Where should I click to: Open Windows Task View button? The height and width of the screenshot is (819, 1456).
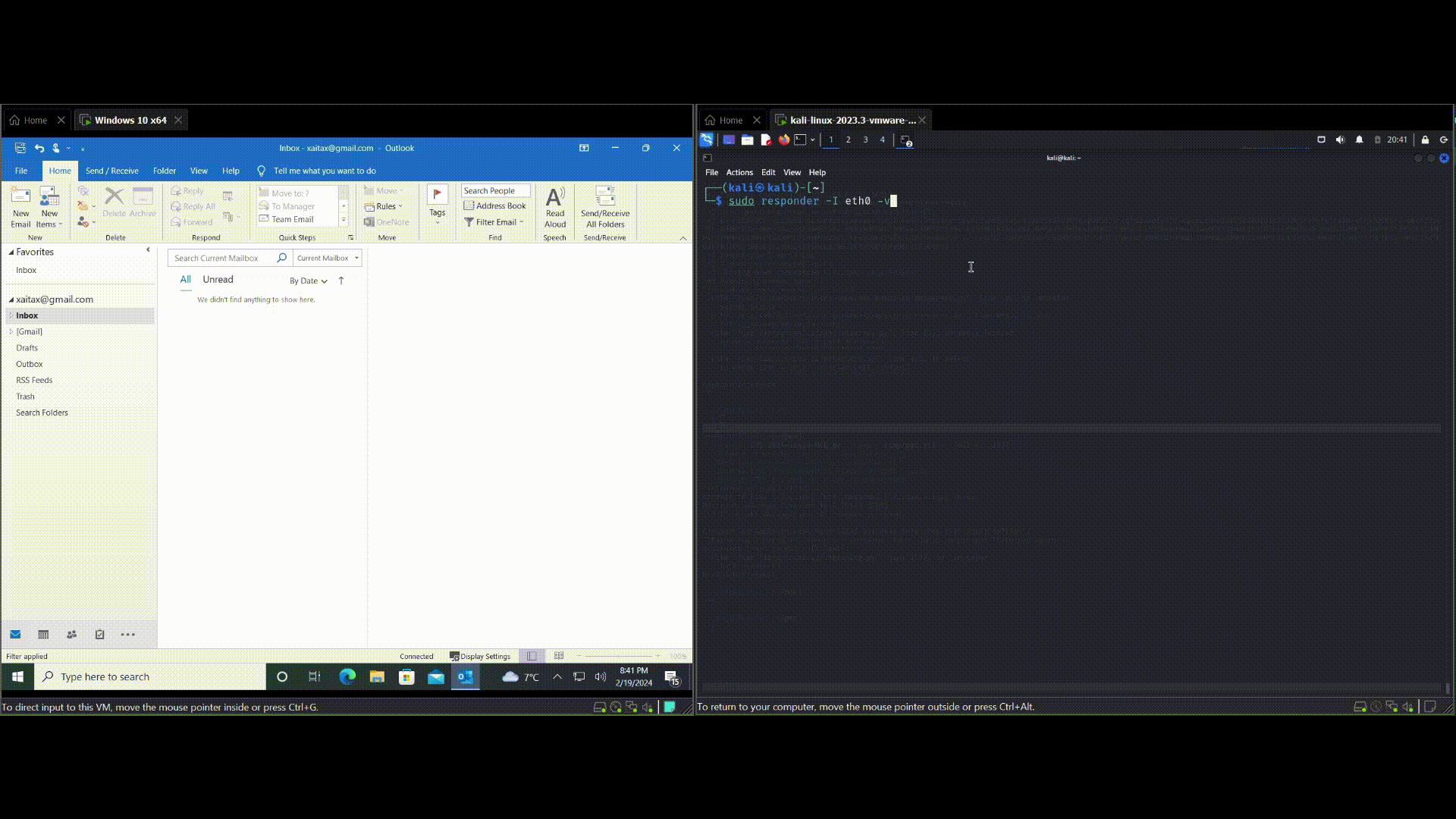point(314,676)
